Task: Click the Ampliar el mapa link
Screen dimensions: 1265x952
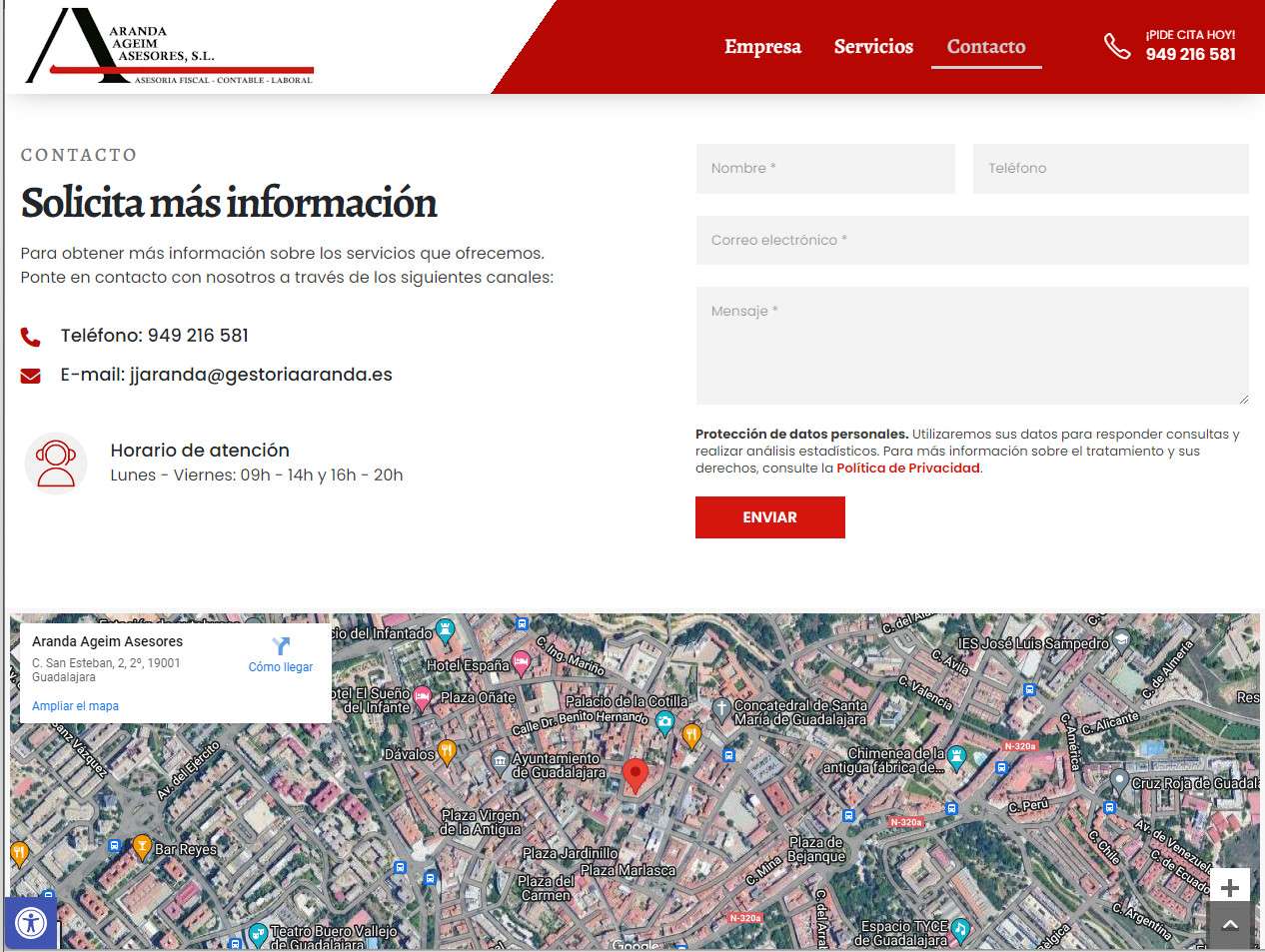Action: [75, 706]
